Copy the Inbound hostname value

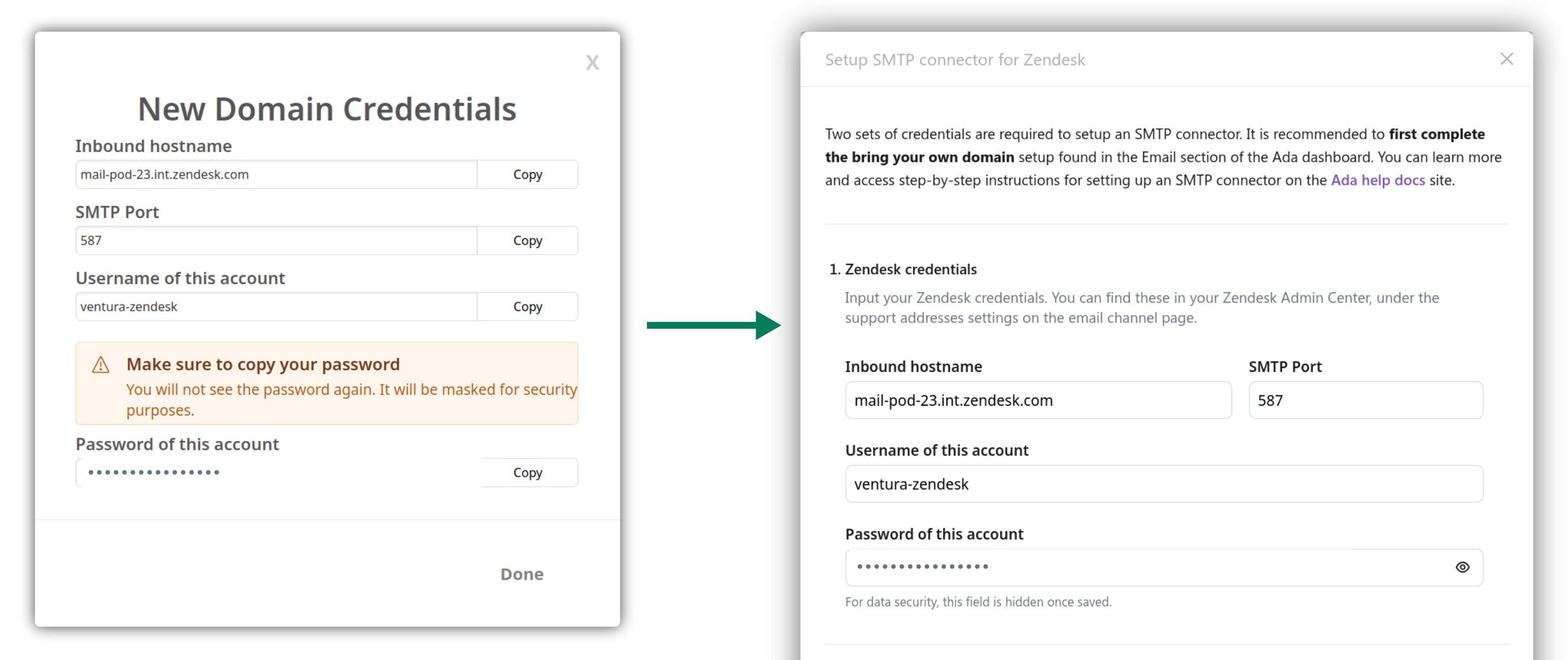[527, 175]
